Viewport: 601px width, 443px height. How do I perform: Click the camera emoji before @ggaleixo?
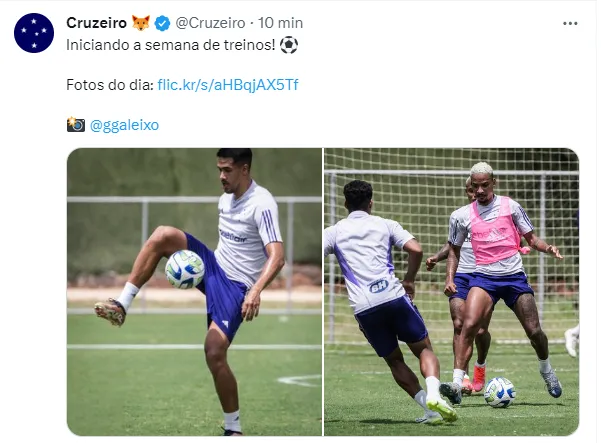[76, 125]
